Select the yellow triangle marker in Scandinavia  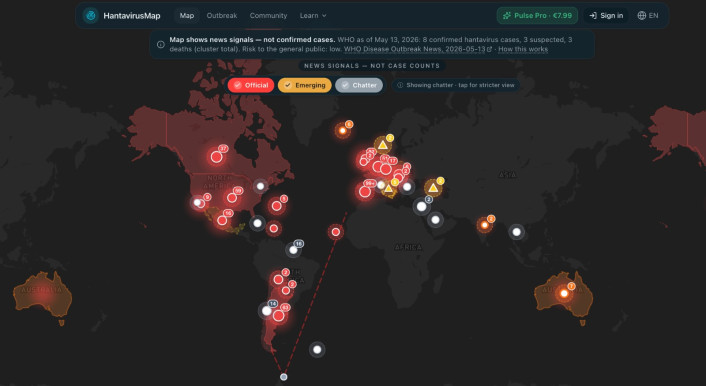click(x=383, y=145)
